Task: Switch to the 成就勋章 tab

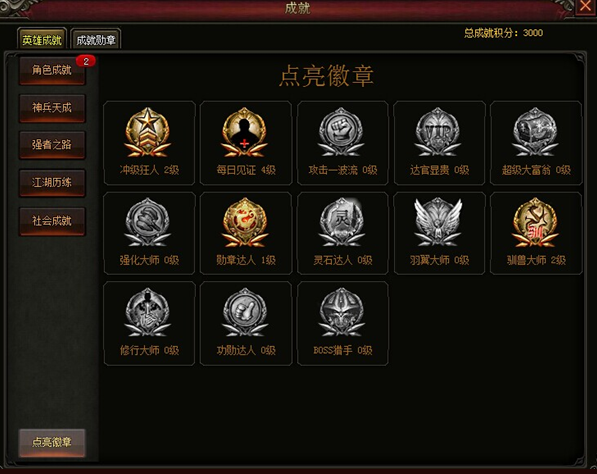Action: [x=96, y=39]
